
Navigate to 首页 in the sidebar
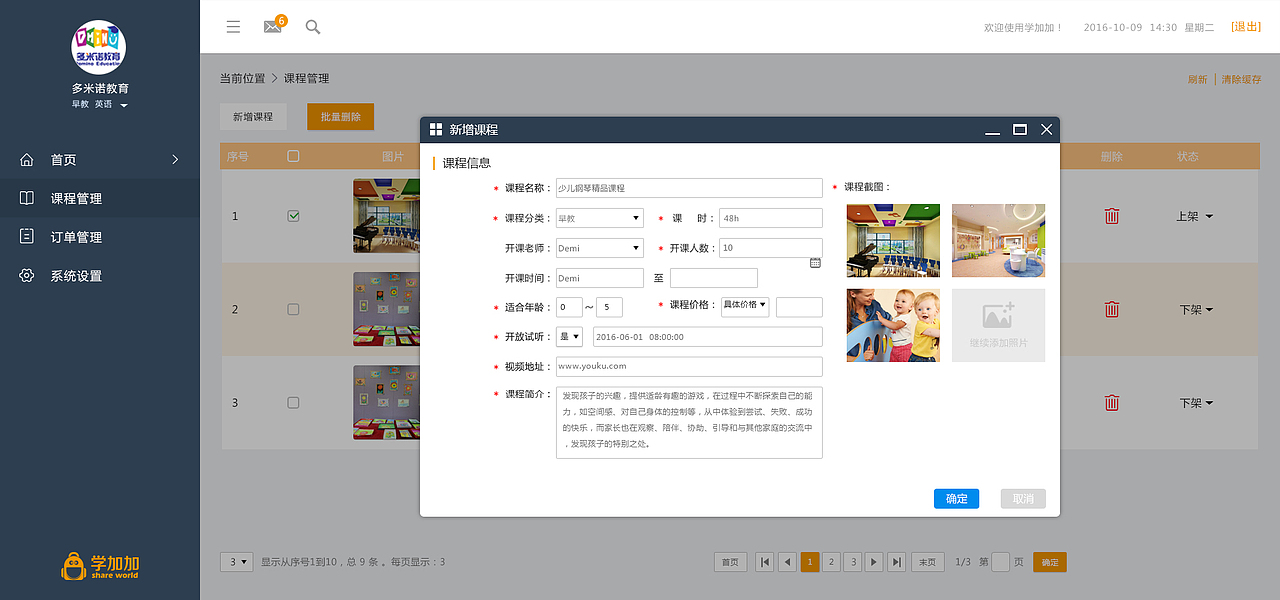64,158
